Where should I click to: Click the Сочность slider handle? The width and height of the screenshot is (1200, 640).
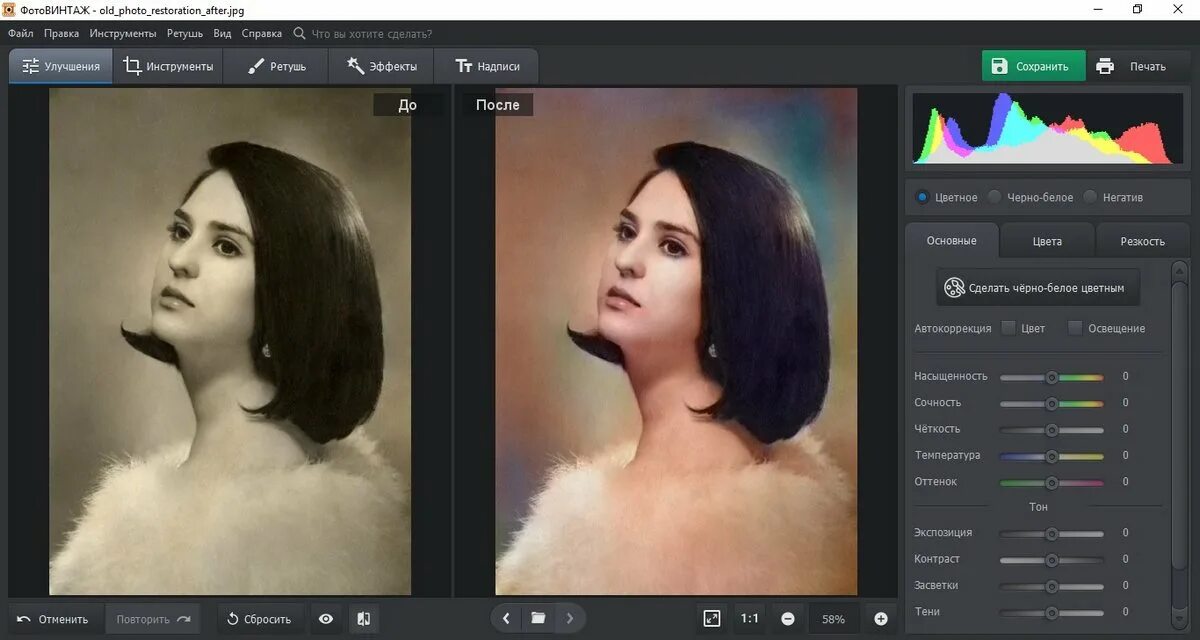[x=1052, y=403]
